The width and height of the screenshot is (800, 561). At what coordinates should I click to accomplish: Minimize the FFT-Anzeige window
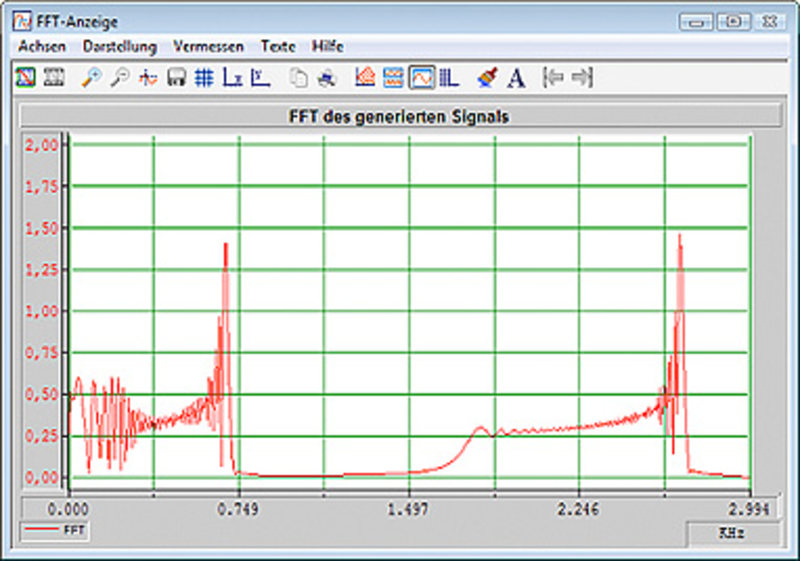tap(696, 21)
